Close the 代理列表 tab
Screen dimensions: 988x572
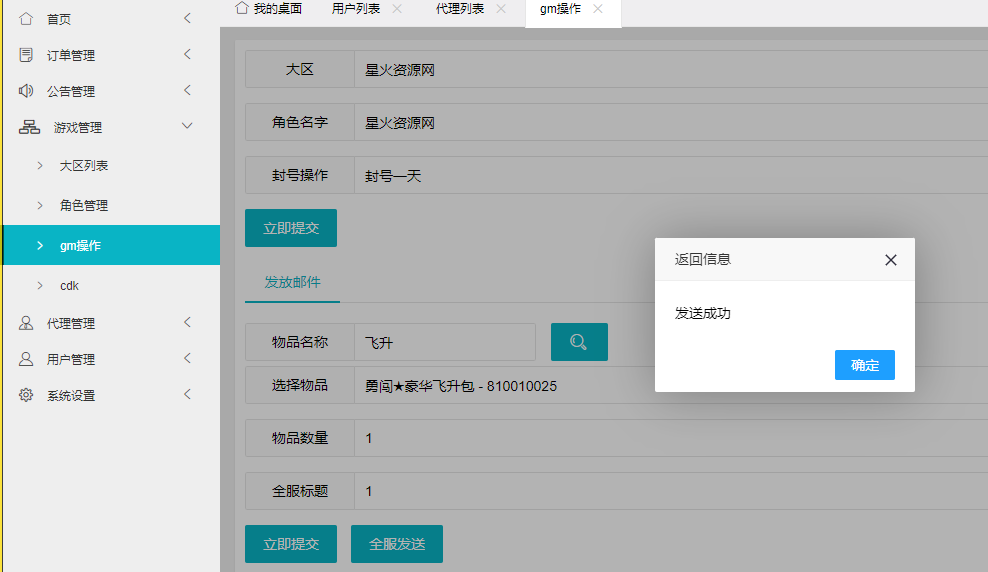tap(501, 9)
